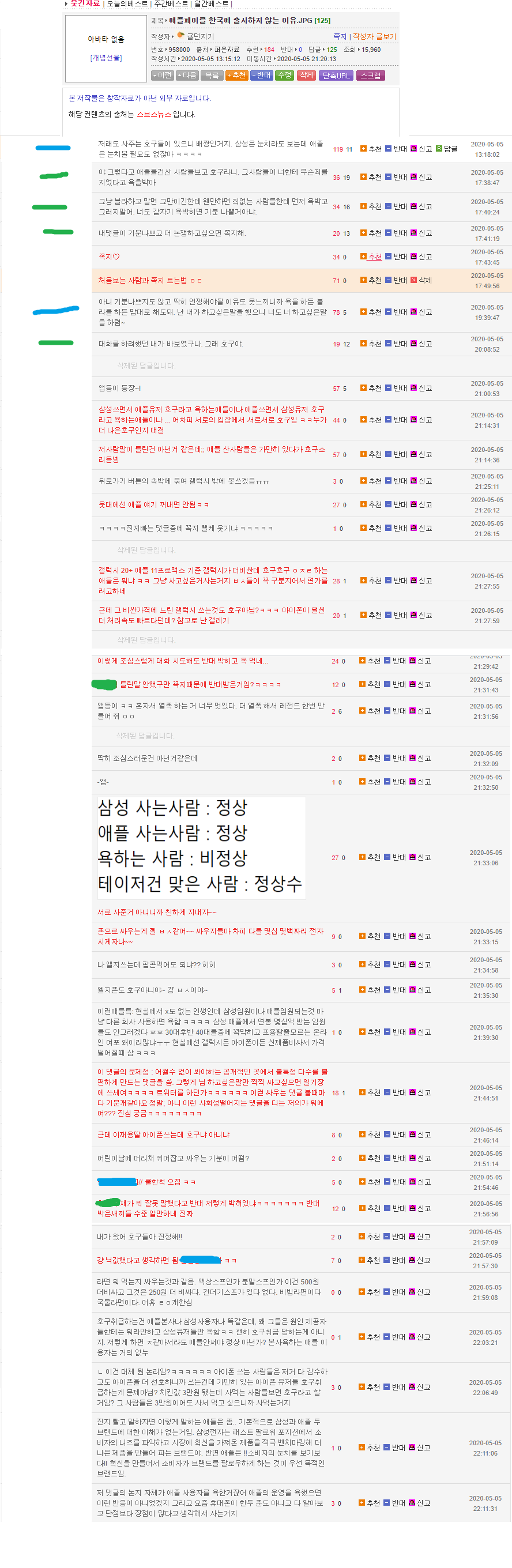Send a message via the 쪽지 link
Screen dimensions: 512x1568
(340, 36)
